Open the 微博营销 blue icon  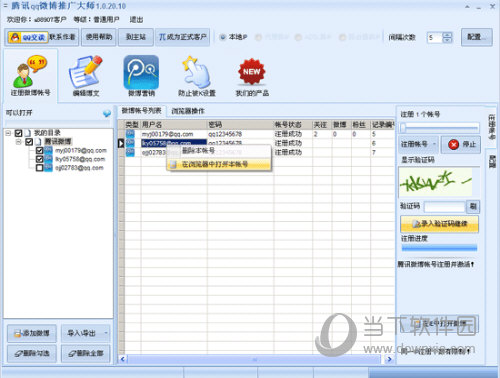[x=141, y=75]
